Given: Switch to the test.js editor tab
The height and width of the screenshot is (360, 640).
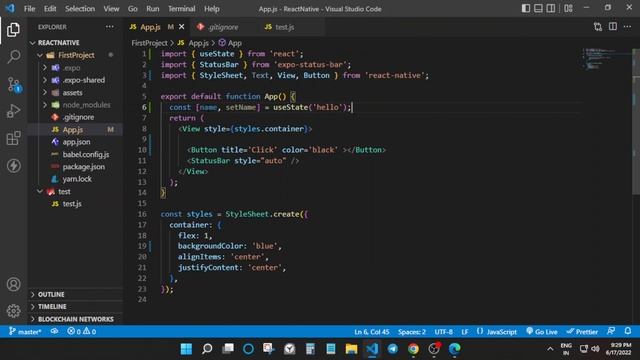Looking at the screenshot, I should (284, 27).
